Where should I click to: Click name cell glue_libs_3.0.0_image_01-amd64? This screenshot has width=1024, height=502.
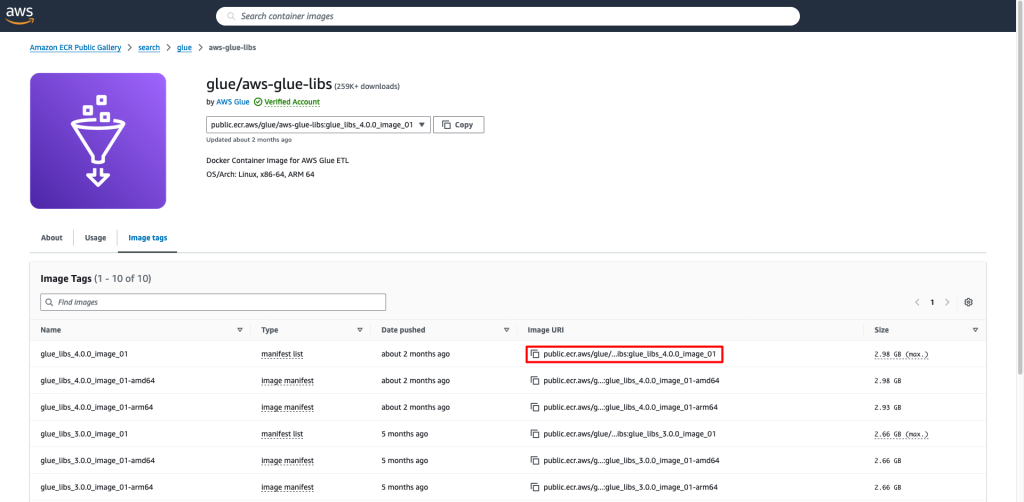point(97,461)
